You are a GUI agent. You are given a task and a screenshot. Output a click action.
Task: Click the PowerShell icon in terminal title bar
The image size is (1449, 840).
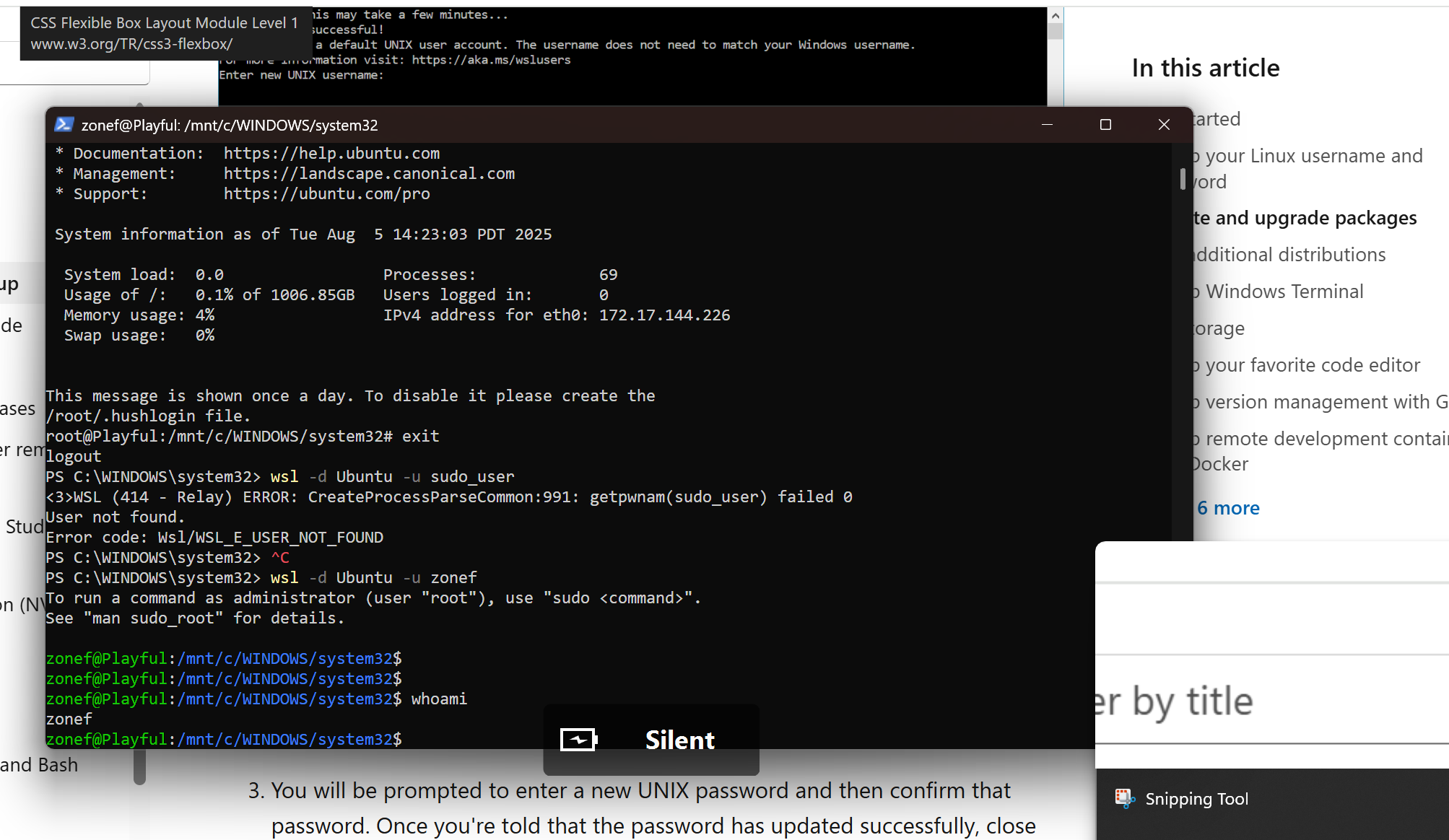point(64,125)
